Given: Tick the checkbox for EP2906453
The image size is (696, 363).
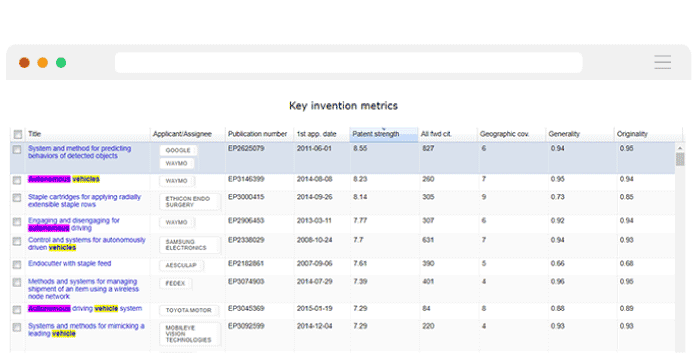Looking at the screenshot, I should pyautogui.click(x=17, y=221).
